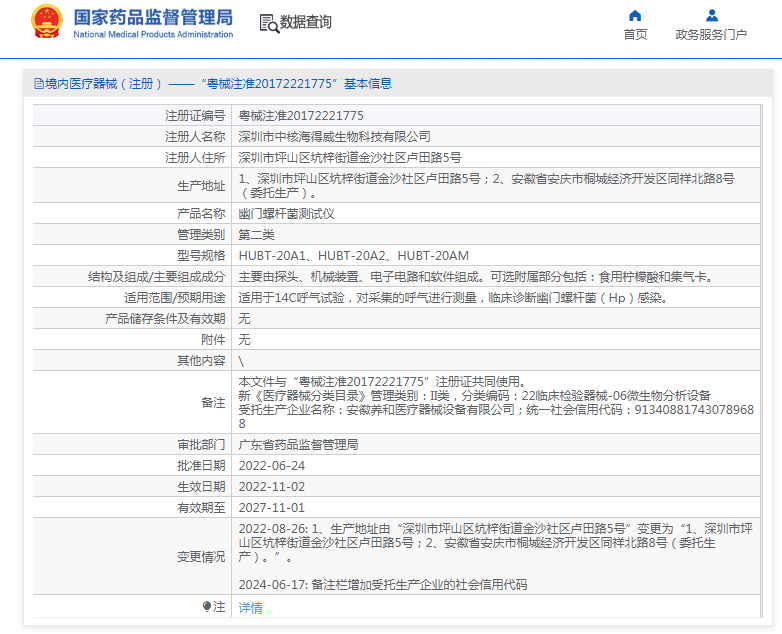The width and height of the screenshot is (782, 634).
Task: Click 适用范围/预期用途 label
Action: pos(175,298)
